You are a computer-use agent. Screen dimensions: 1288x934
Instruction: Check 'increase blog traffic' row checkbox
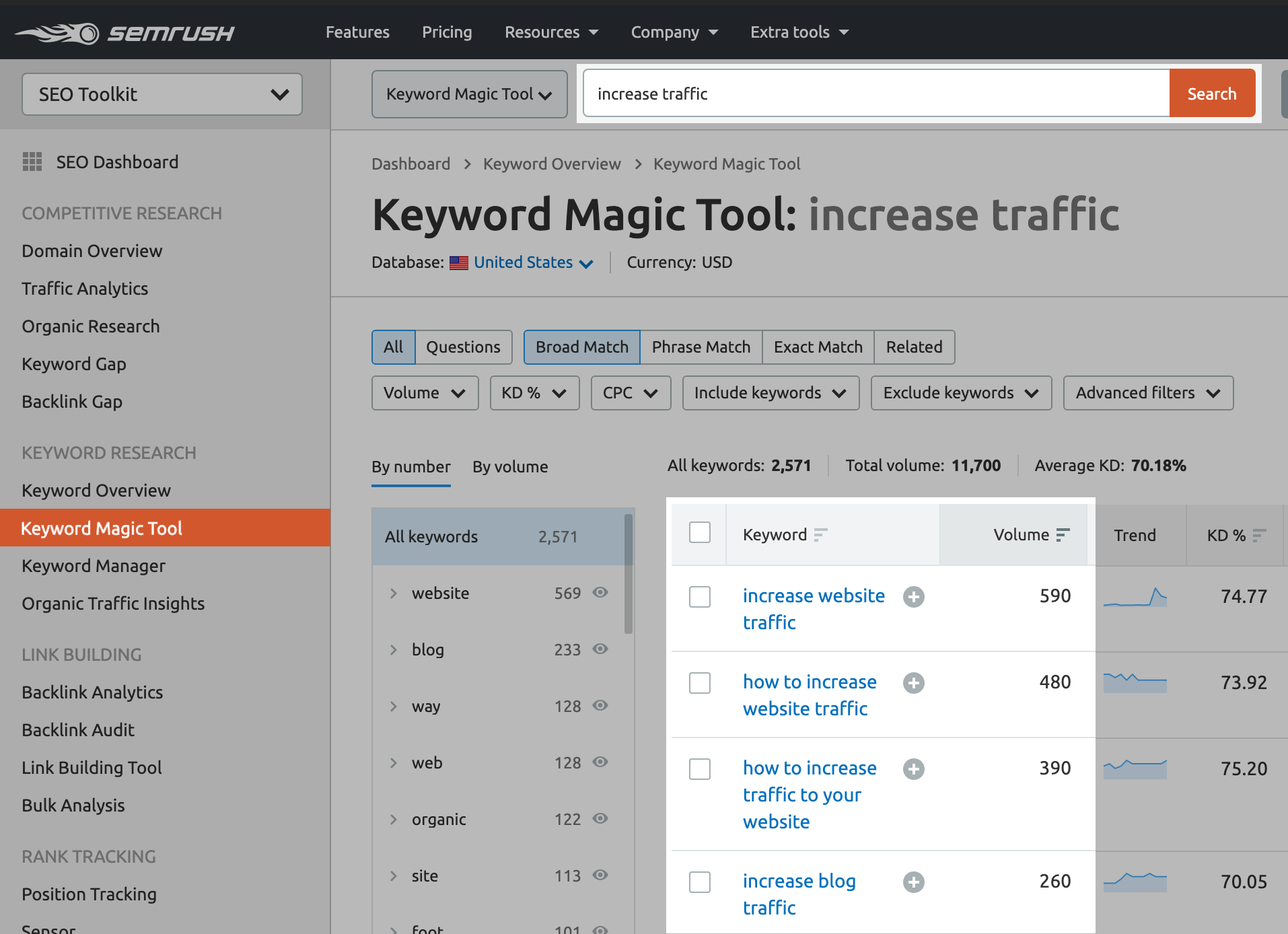click(x=700, y=882)
